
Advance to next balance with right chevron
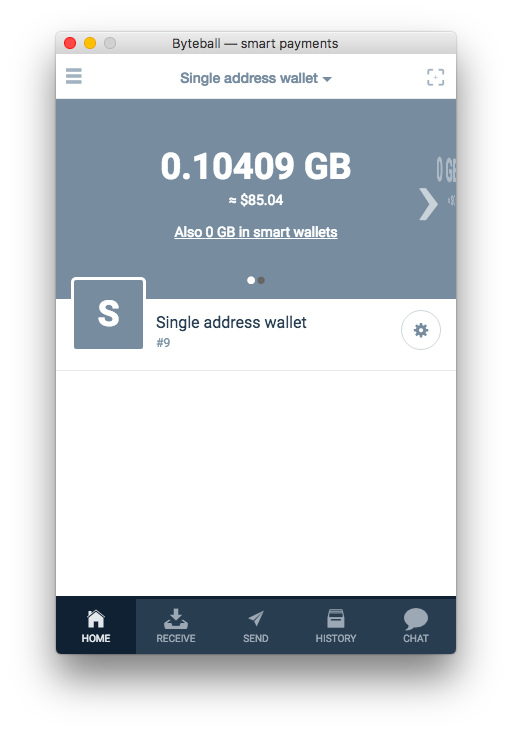[x=428, y=204]
